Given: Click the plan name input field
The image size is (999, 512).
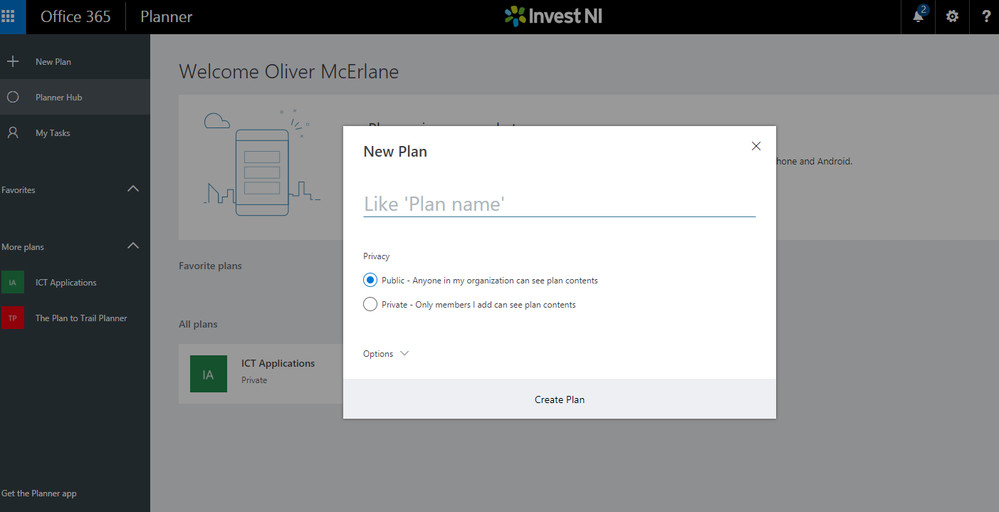Looking at the screenshot, I should tap(559, 204).
